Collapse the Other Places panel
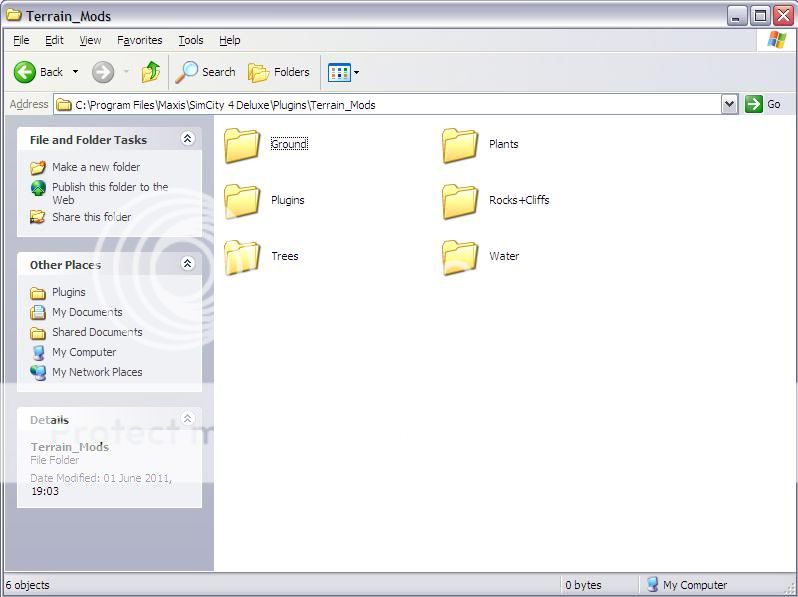The height and width of the screenshot is (597, 798). 187,265
